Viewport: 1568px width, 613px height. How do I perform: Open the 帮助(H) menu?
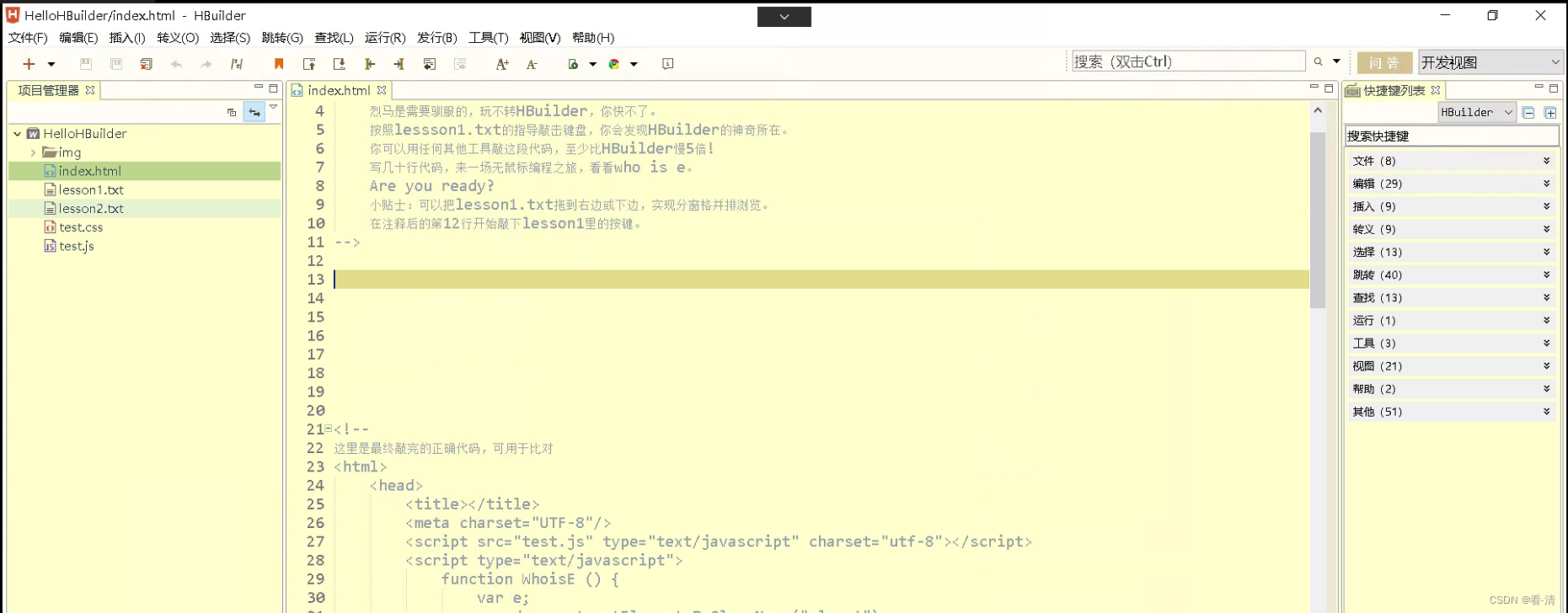593,38
